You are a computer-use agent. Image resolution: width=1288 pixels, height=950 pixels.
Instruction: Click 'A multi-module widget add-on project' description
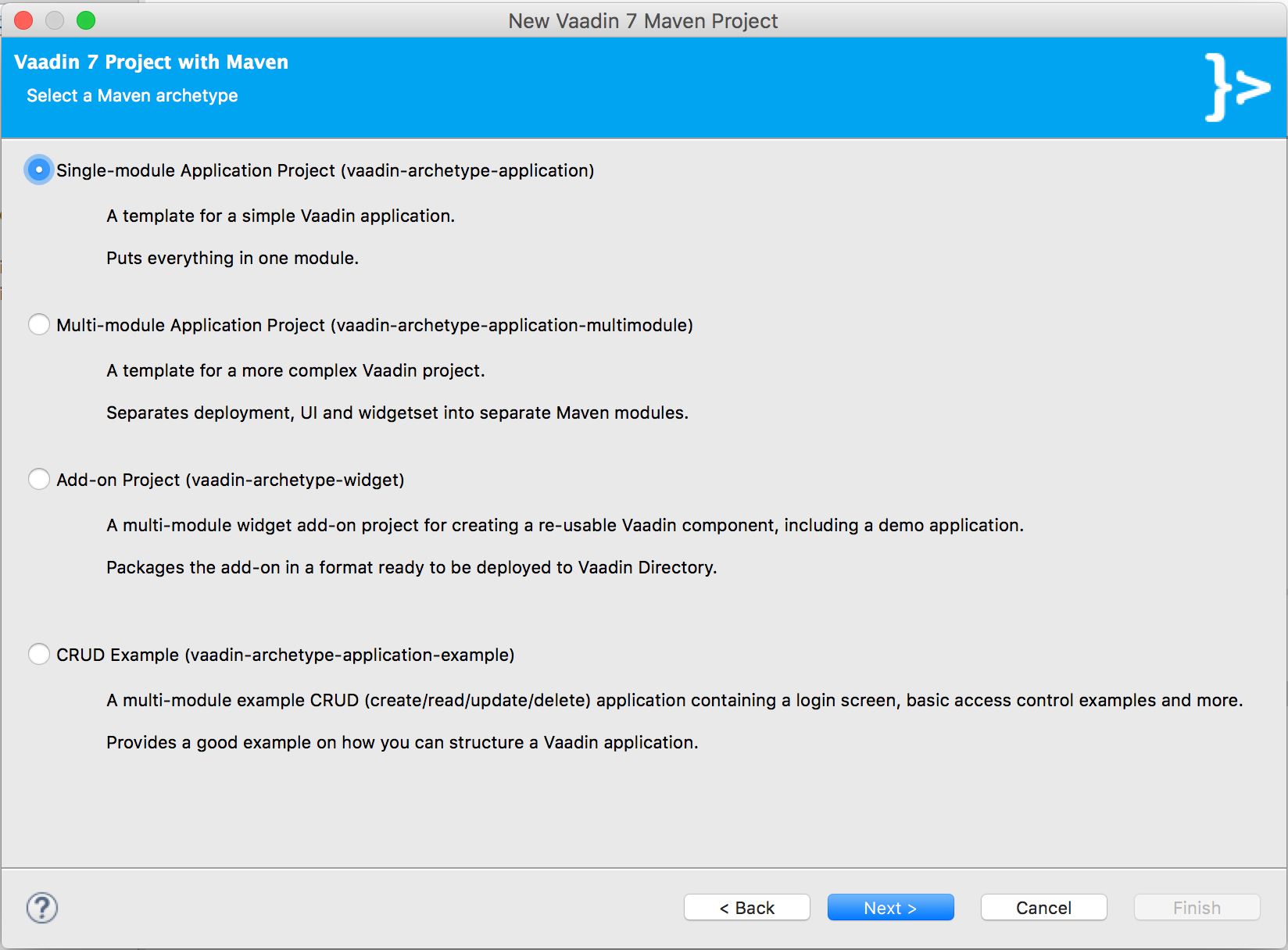click(565, 525)
